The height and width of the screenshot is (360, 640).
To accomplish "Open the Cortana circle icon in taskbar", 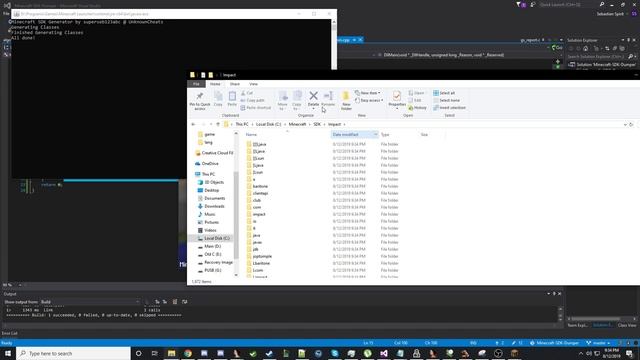I will click(x=138, y=353).
